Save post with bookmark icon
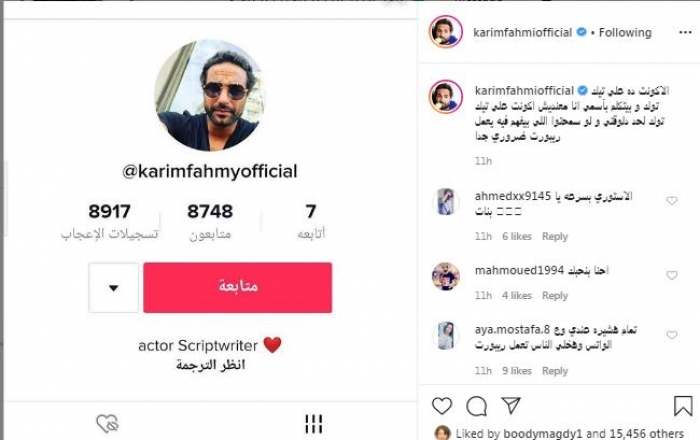Viewport: 700px width, 440px height. 683,406
